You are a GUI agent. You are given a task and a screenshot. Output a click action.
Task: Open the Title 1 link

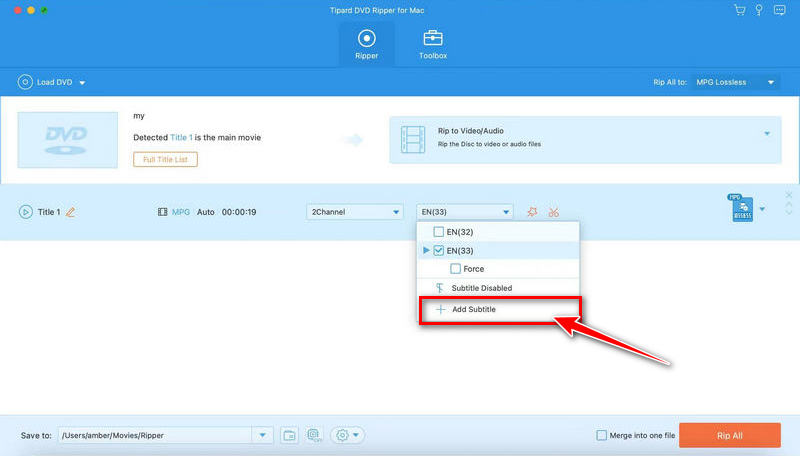point(181,137)
